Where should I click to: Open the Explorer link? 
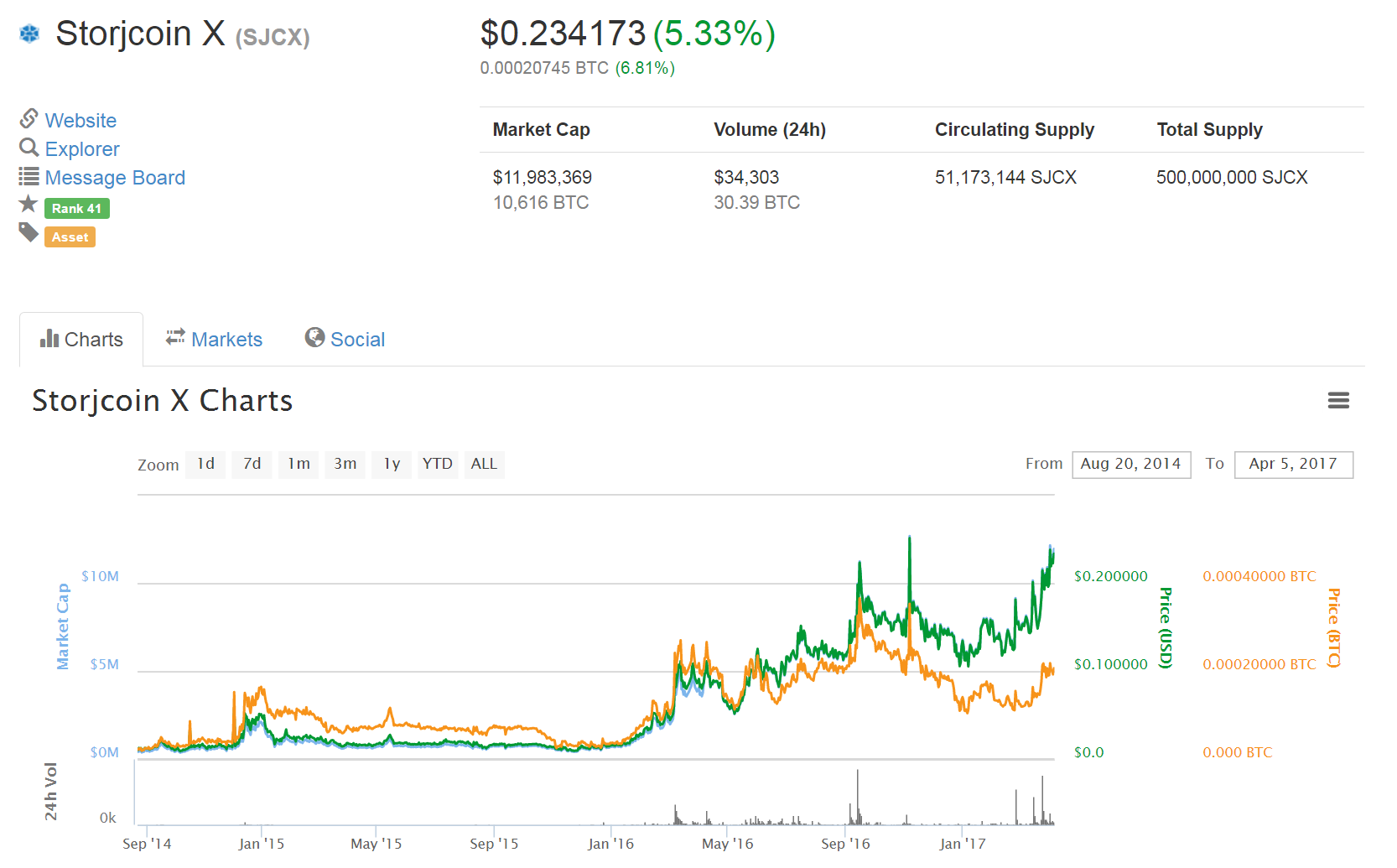click(x=82, y=149)
